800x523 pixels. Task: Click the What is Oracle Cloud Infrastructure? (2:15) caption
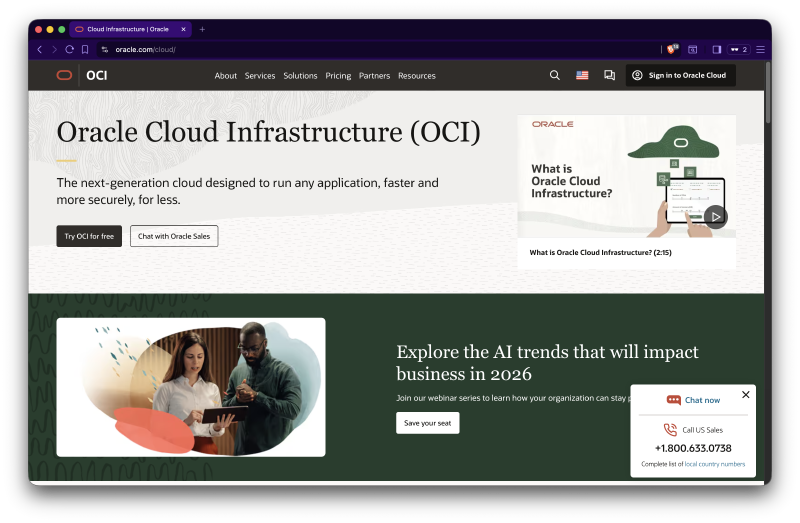tap(601, 252)
